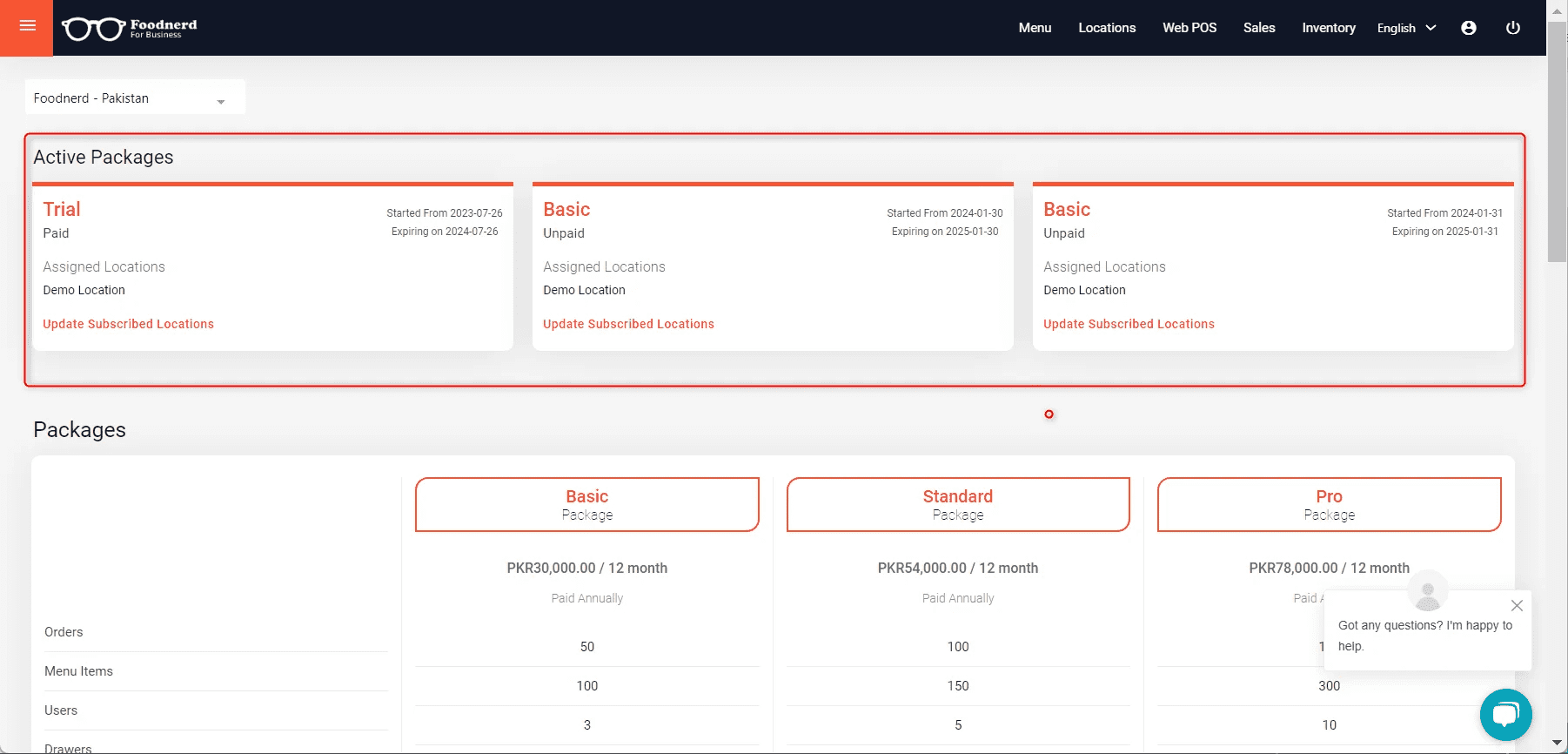Click the Orders feature row label
The image size is (1568, 754).
click(x=64, y=632)
